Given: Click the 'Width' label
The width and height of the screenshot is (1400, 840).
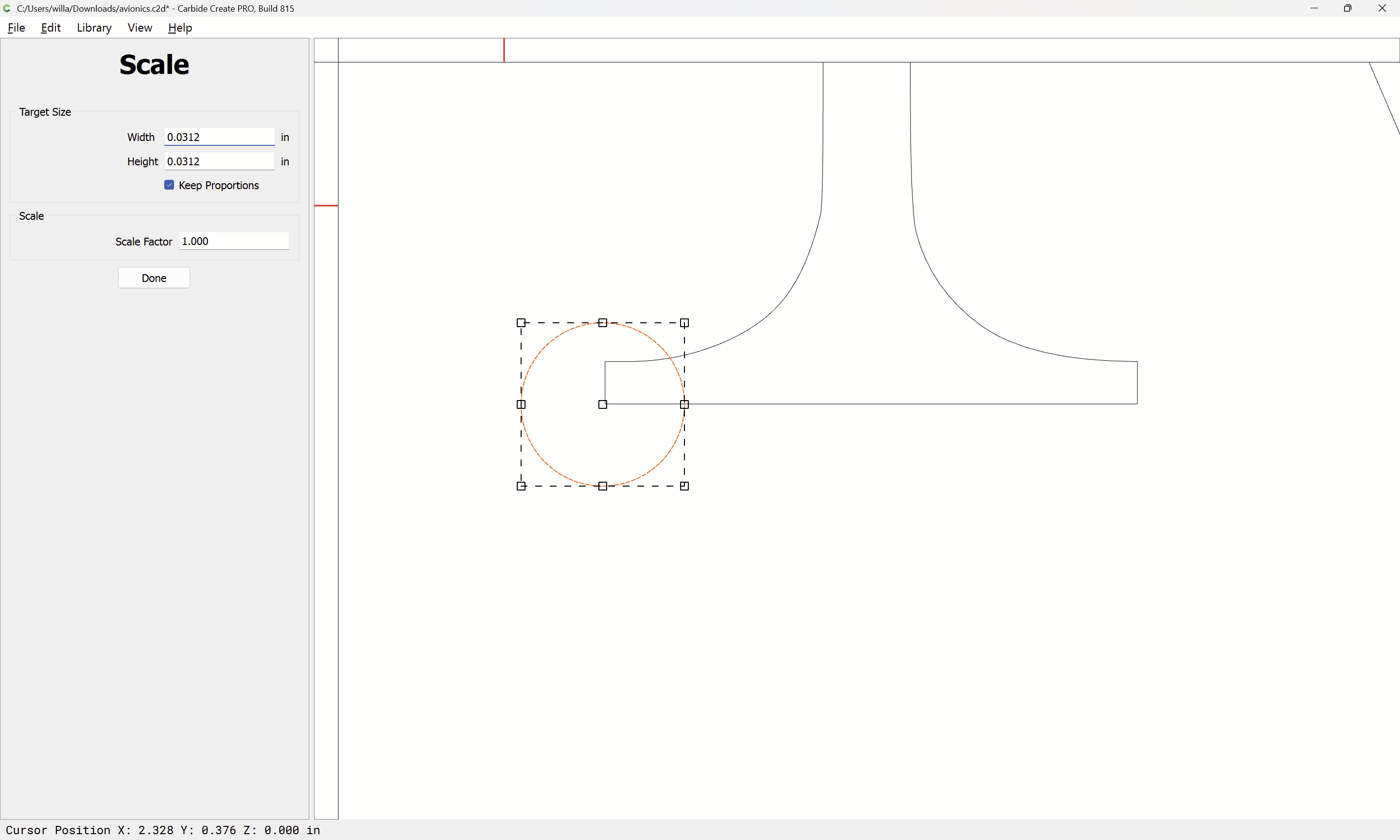Looking at the screenshot, I should [x=141, y=137].
